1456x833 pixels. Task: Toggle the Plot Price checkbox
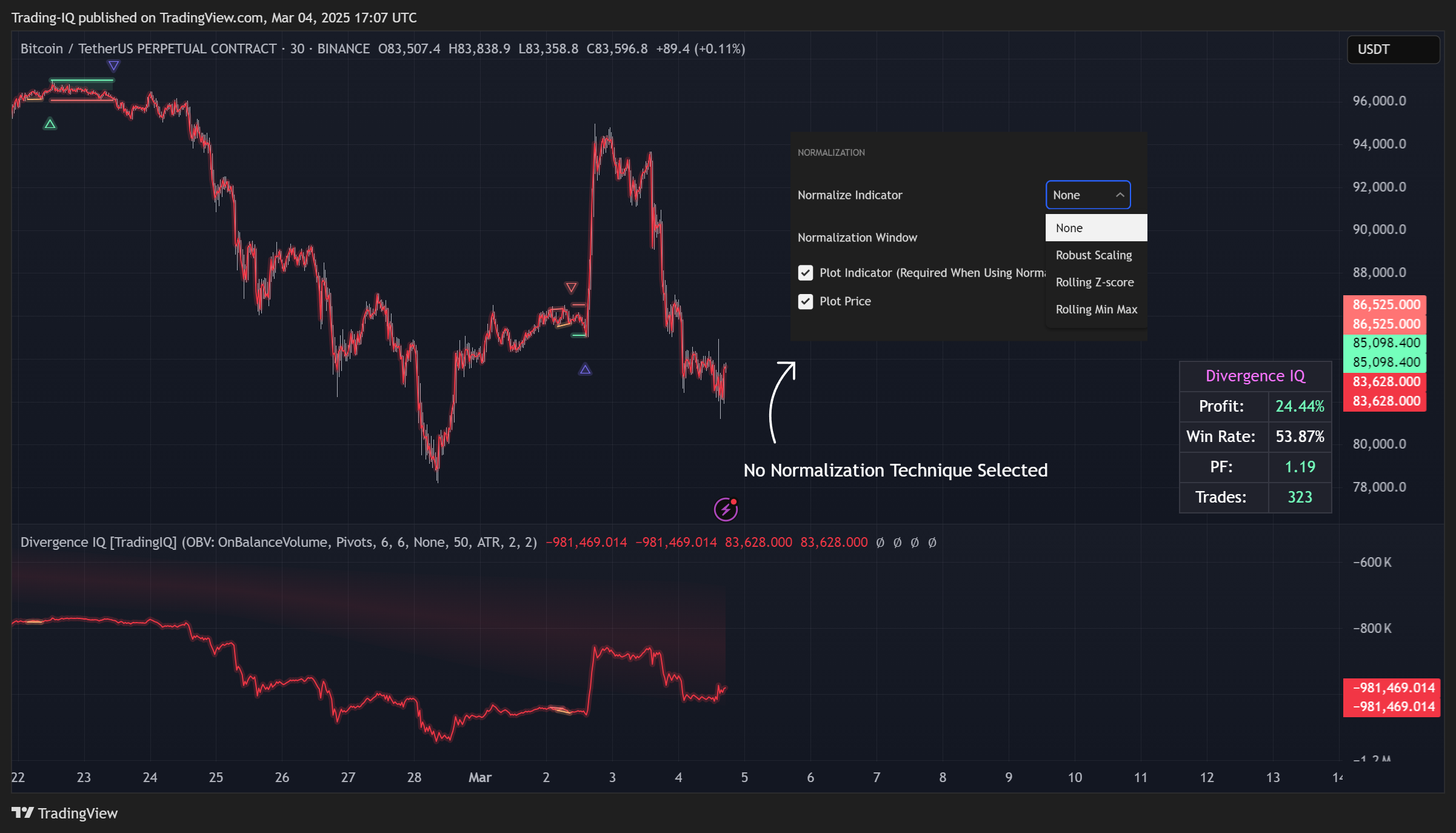click(x=805, y=301)
